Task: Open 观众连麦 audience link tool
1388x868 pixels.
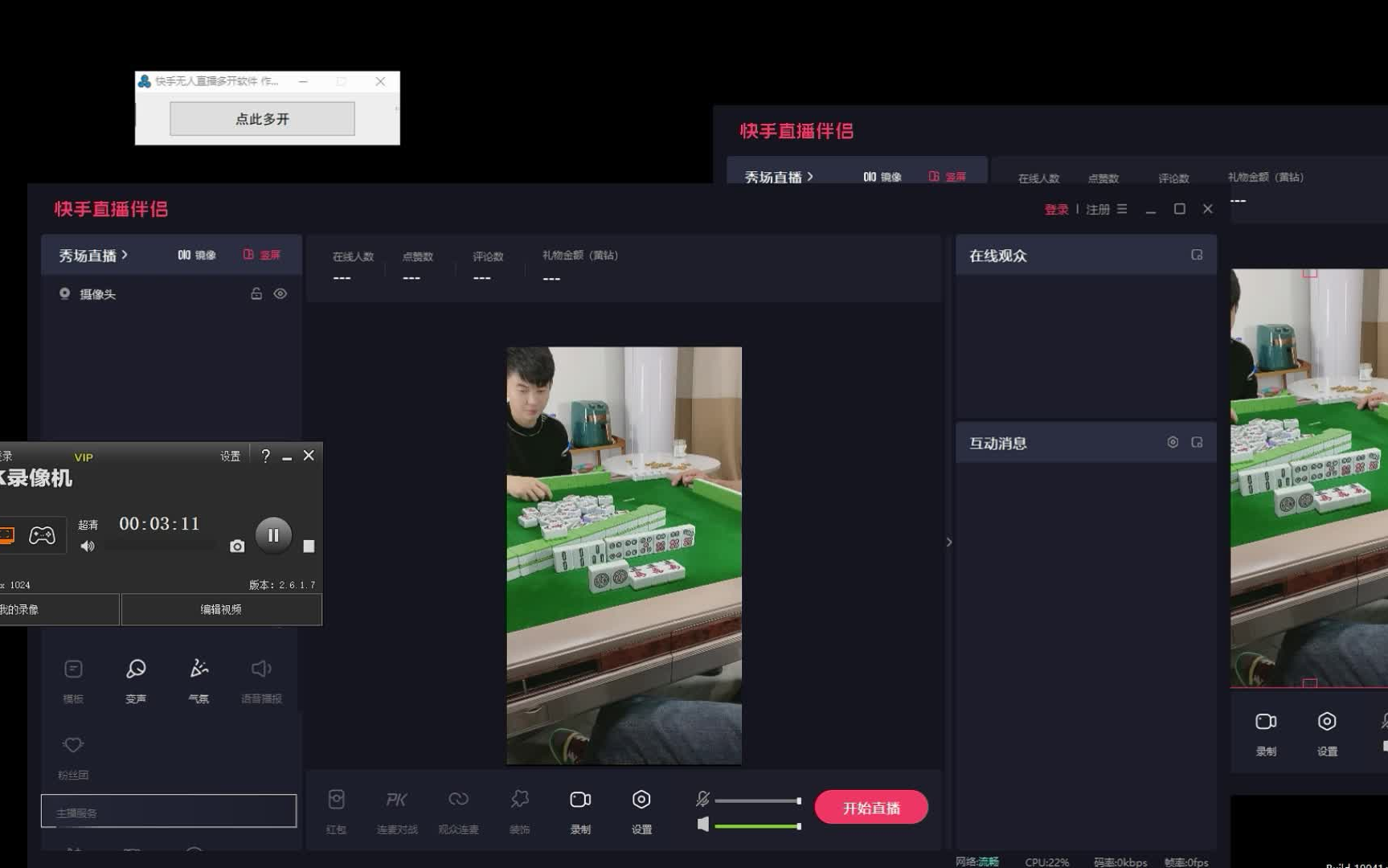Action: (x=458, y=811)
